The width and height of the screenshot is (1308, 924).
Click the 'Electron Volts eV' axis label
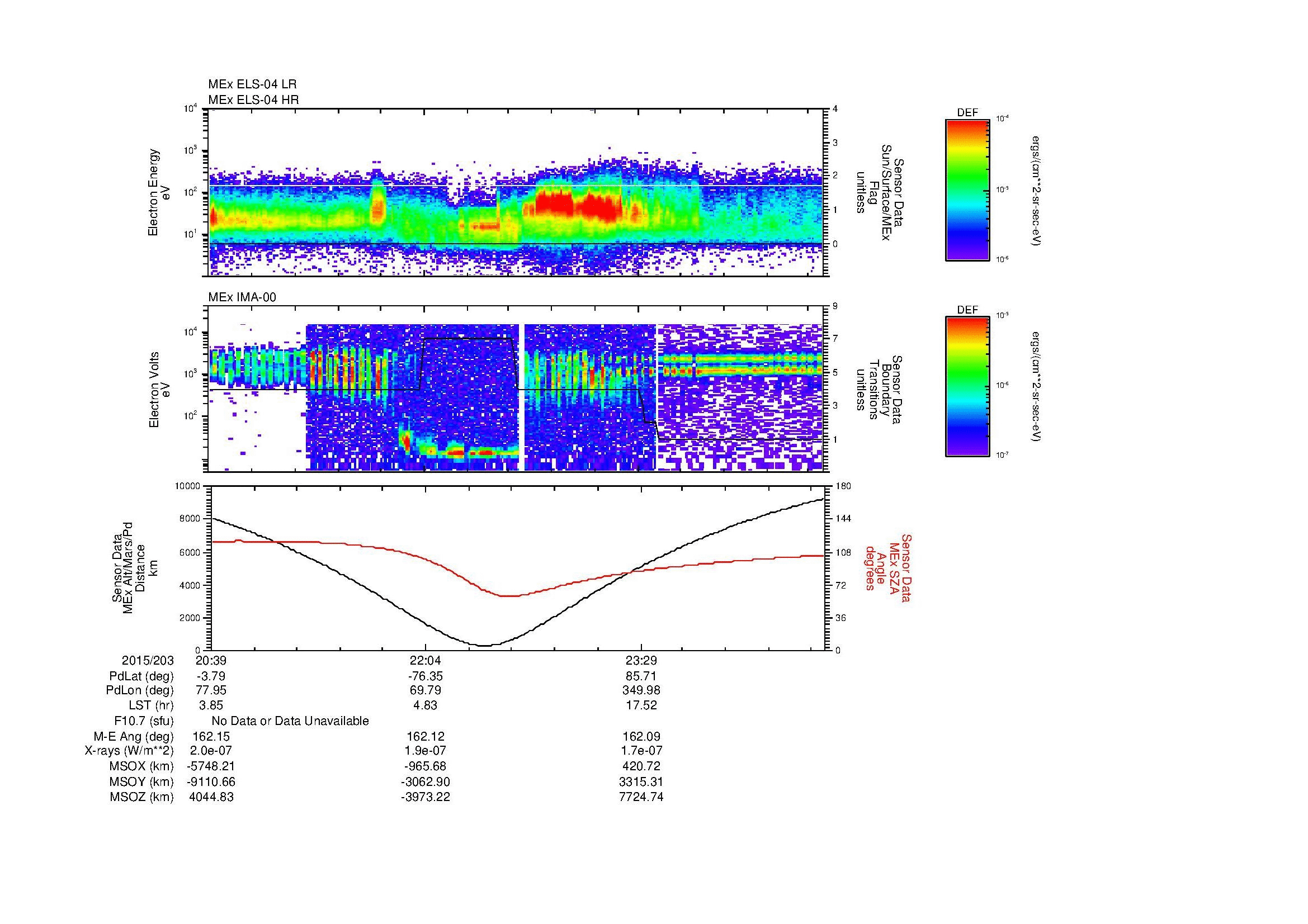pos(159,390)
